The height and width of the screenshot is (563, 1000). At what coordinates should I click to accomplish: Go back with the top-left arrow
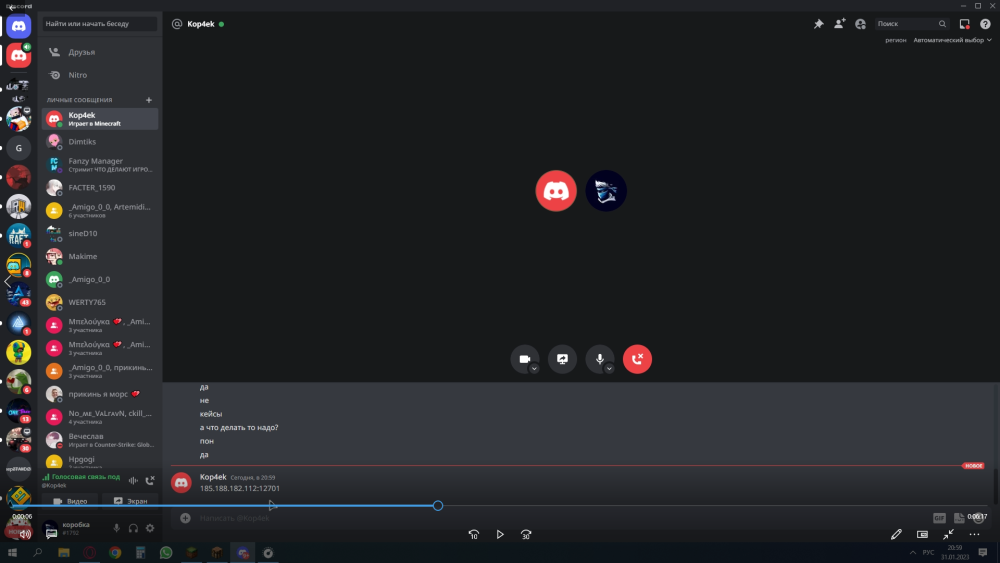(11, 7)
